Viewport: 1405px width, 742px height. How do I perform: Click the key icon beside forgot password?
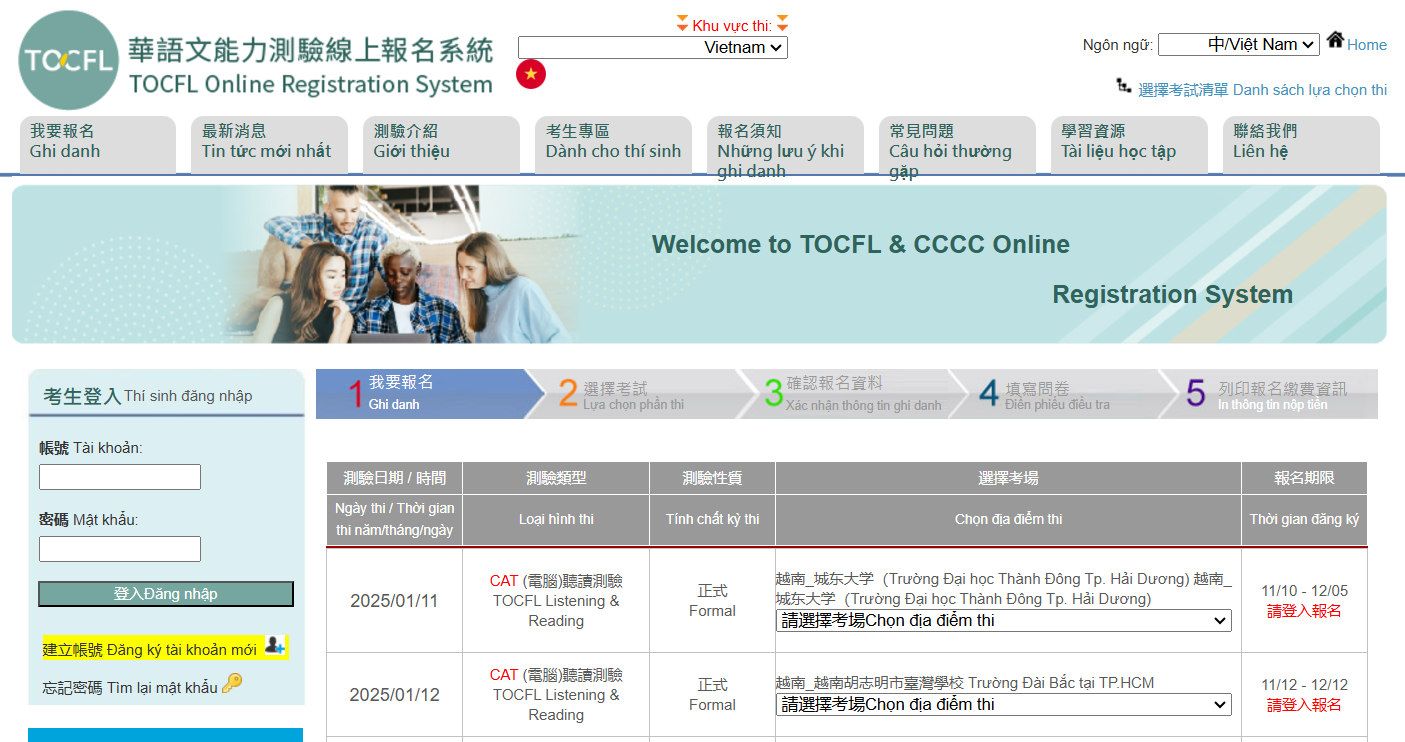pos(232,684)
